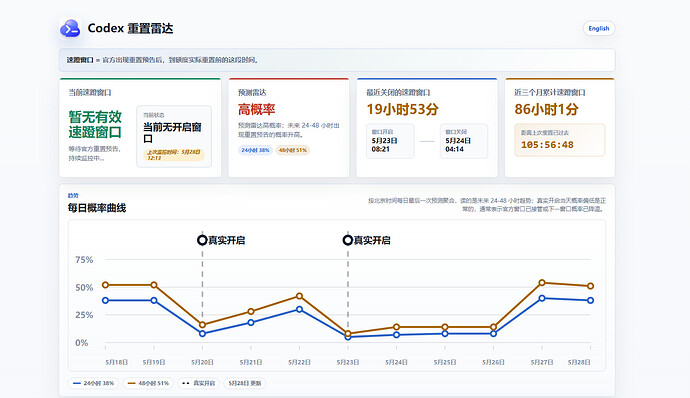690x398 pixels.
Task: Click the orange 48小时 point at 5月18日
Action: (105, 285)
